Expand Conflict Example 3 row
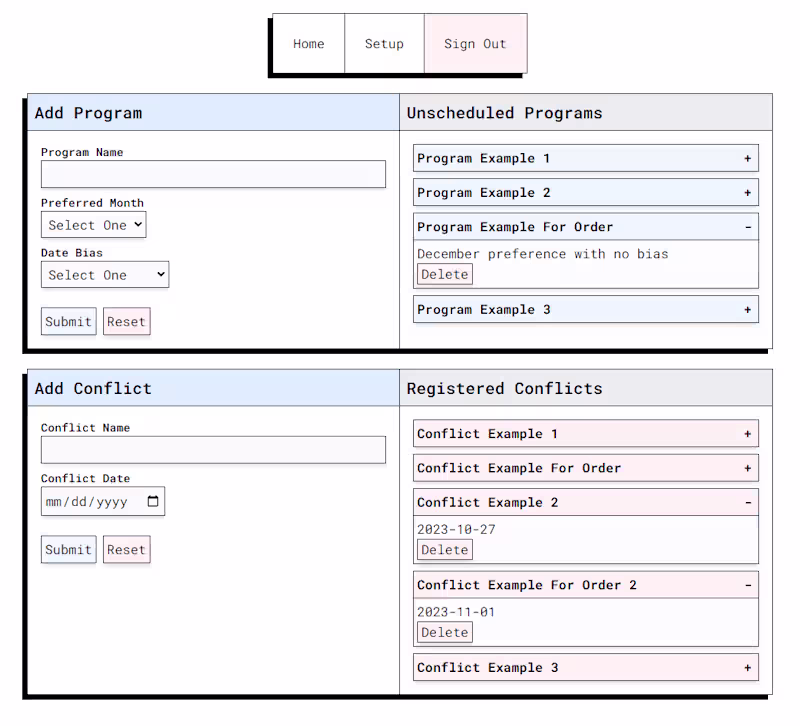Image resolution: width=800 pixels, height=726 pixels. [x=586, y=667]
